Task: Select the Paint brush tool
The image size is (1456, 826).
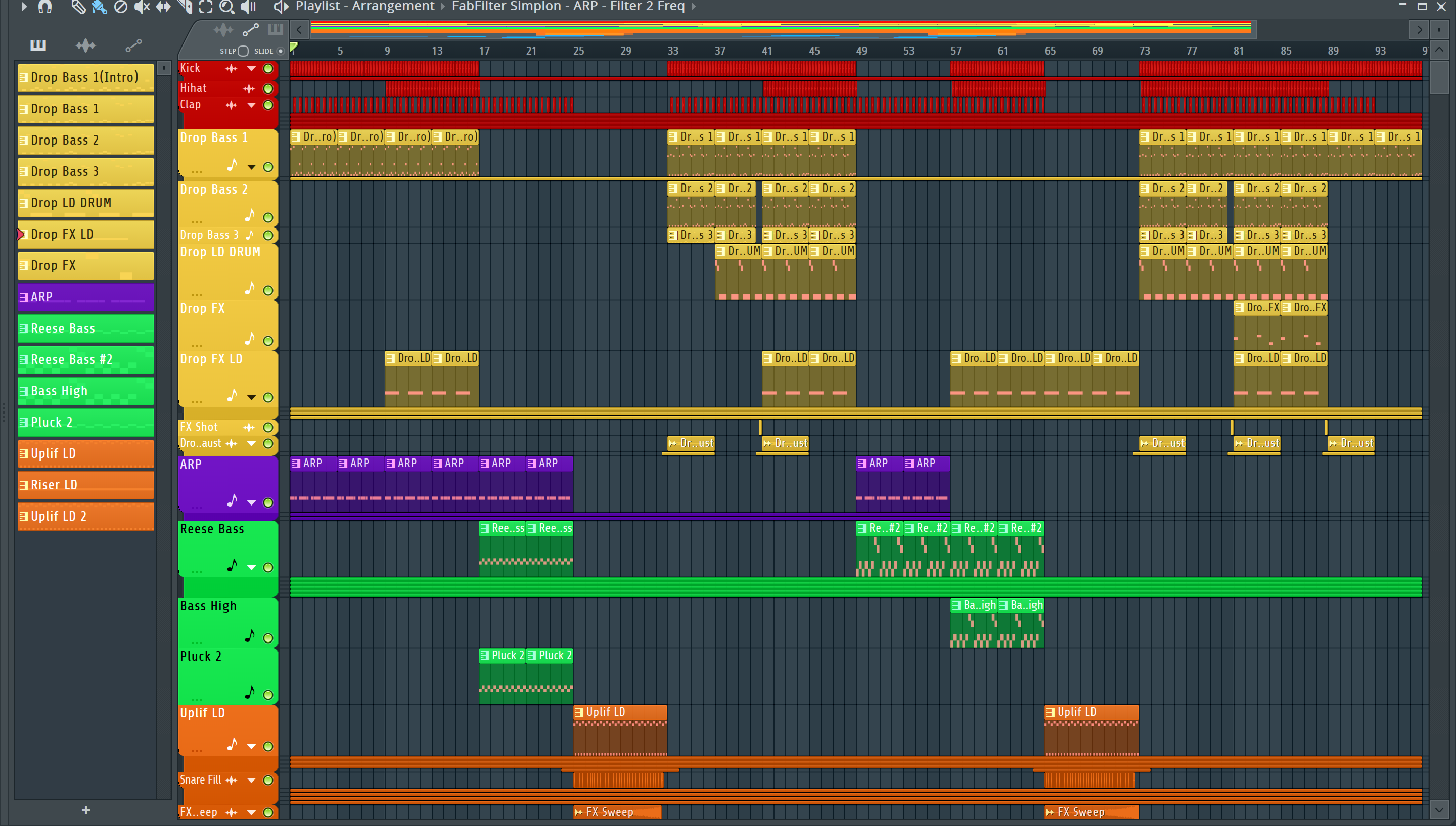Action: [x=99, y=7]
